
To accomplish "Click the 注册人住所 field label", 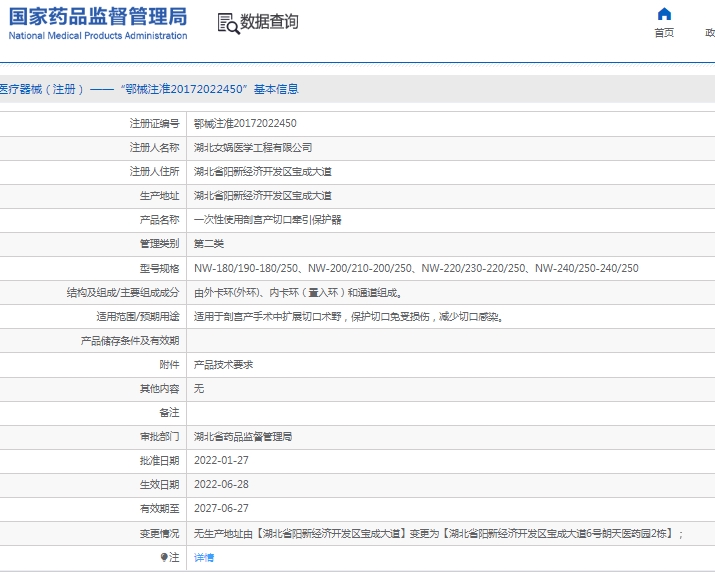I will point(154,171).
